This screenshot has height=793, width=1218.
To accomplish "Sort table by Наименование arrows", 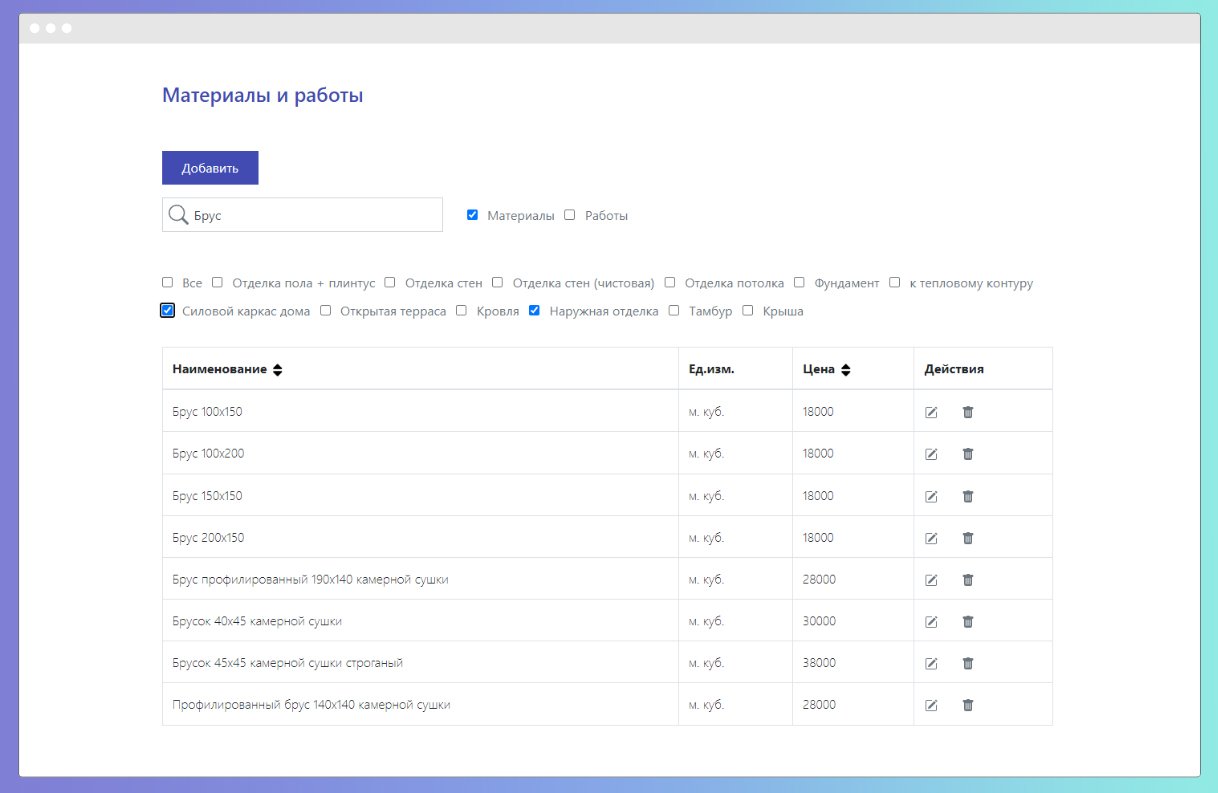I will click(x=278, y=370).
